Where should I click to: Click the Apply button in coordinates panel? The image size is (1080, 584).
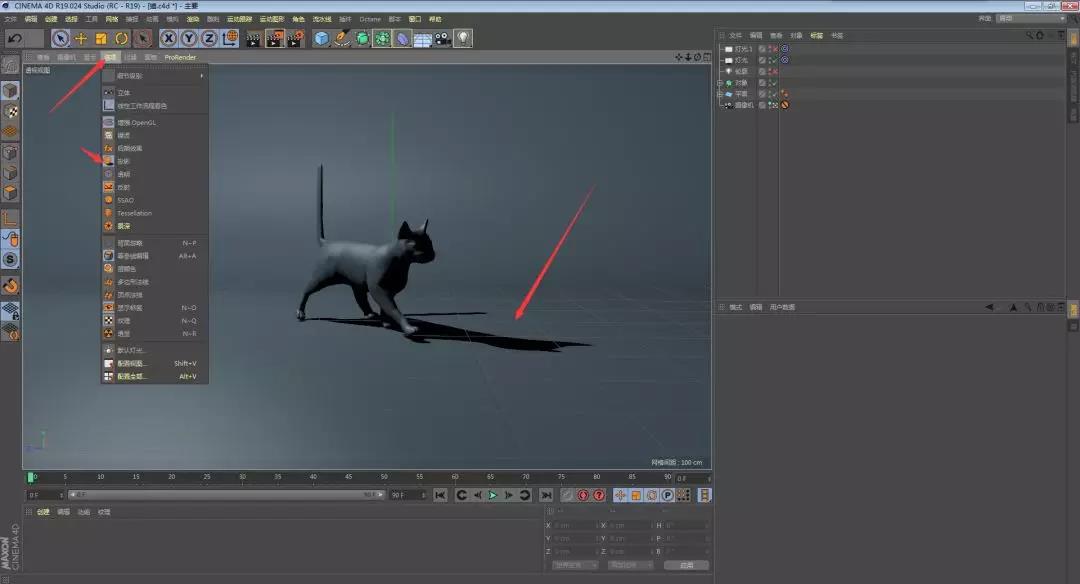[686, 565]
